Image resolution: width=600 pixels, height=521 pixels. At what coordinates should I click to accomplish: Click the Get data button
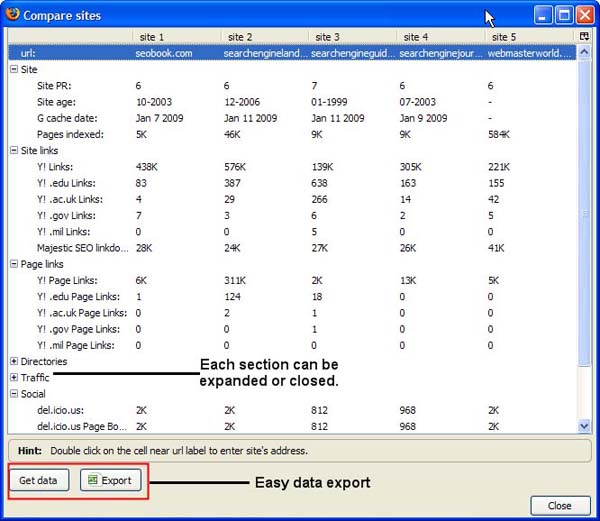(38, 480)
